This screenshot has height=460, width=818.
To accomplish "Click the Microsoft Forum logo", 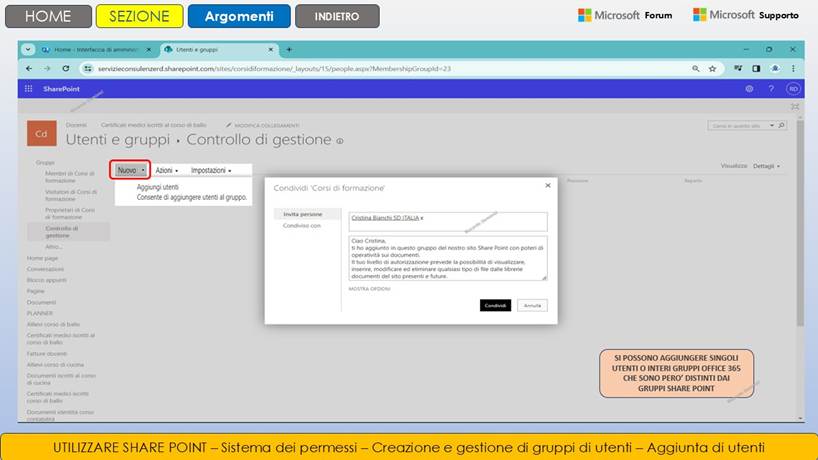I will (625, 15).
